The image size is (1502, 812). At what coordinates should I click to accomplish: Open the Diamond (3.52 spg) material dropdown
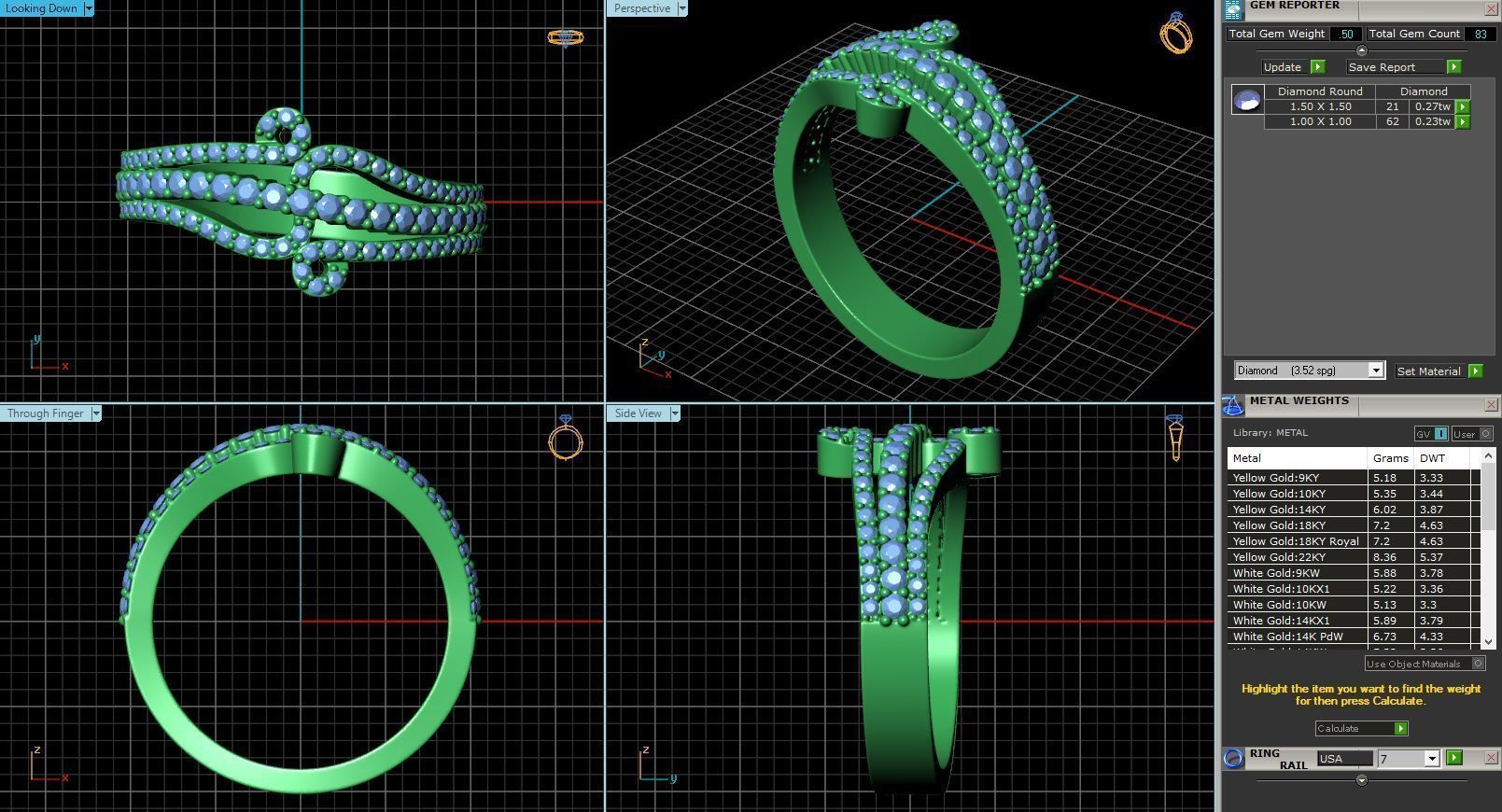pos(1375,371)
